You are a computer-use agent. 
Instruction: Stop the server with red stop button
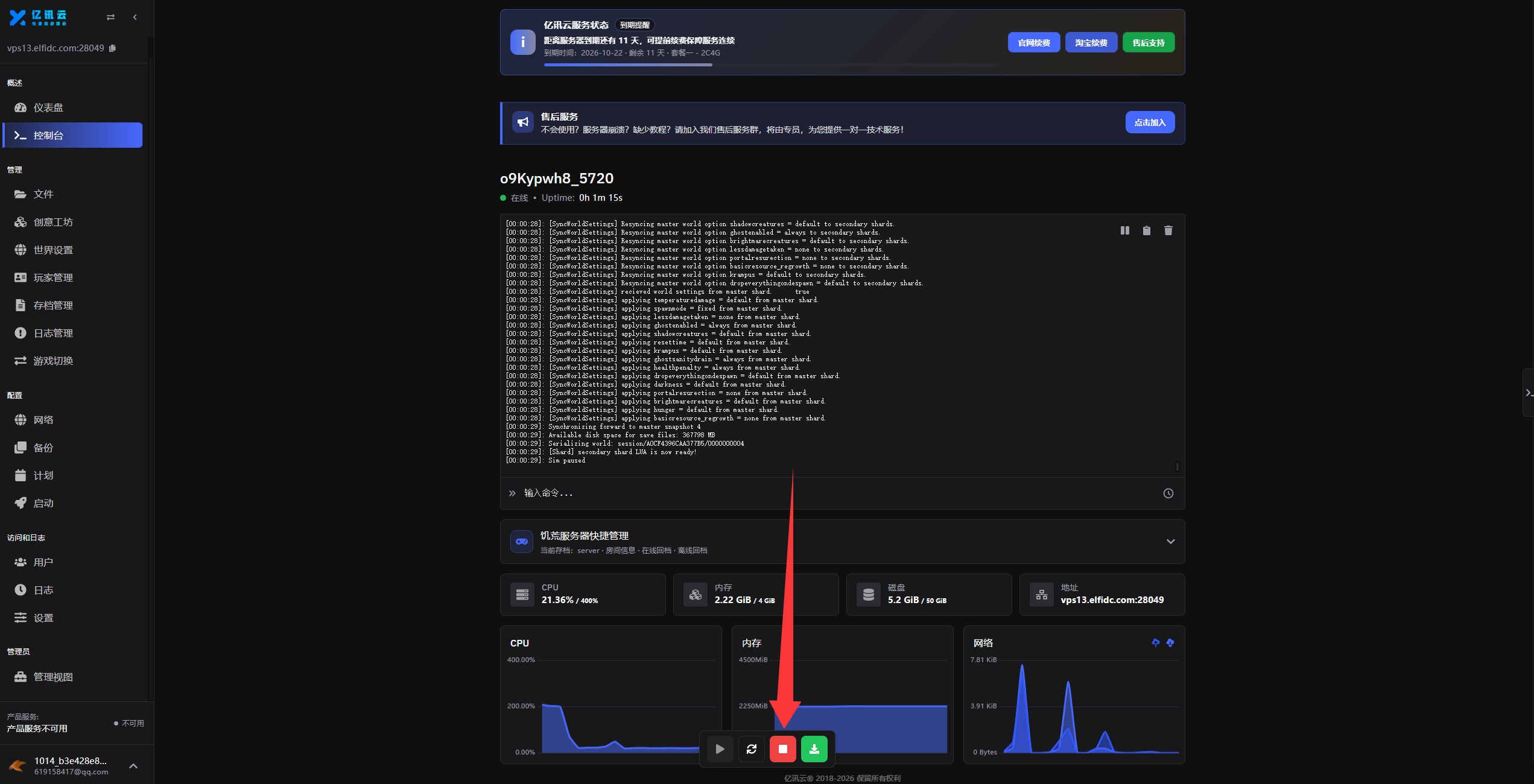(x=782, y=749)
